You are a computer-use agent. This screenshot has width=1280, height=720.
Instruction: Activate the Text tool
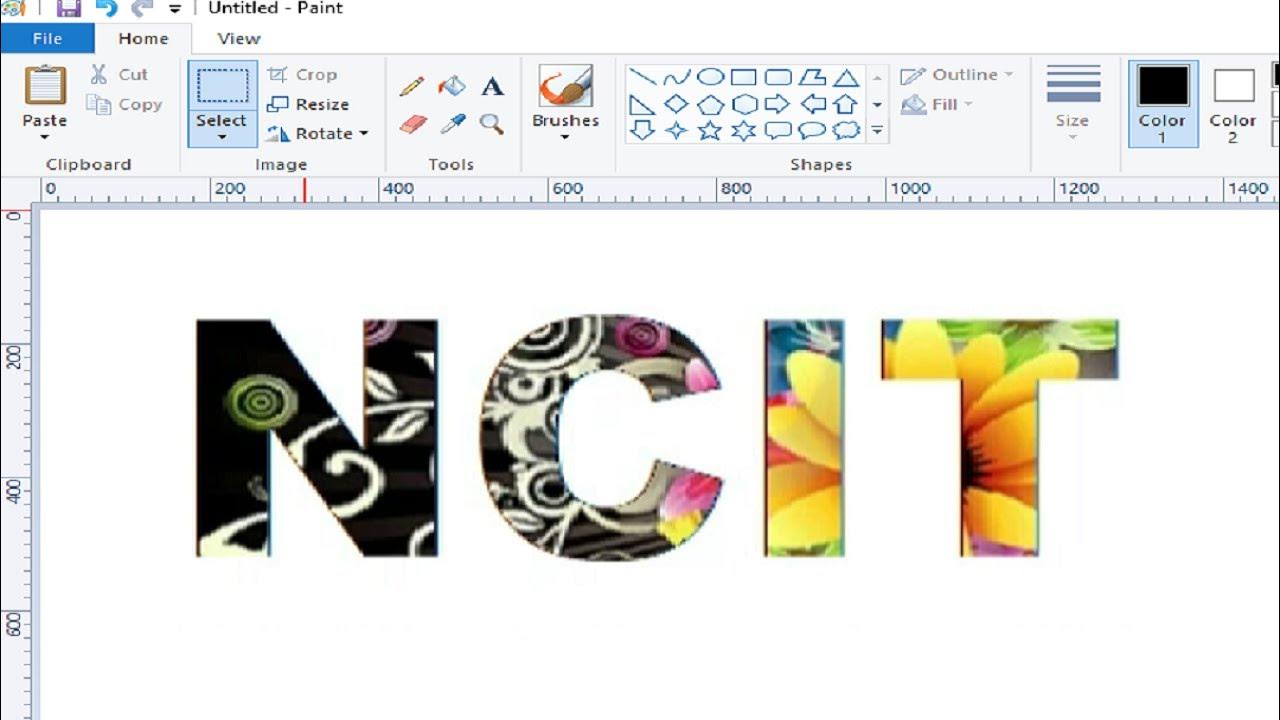pos(492,87)
